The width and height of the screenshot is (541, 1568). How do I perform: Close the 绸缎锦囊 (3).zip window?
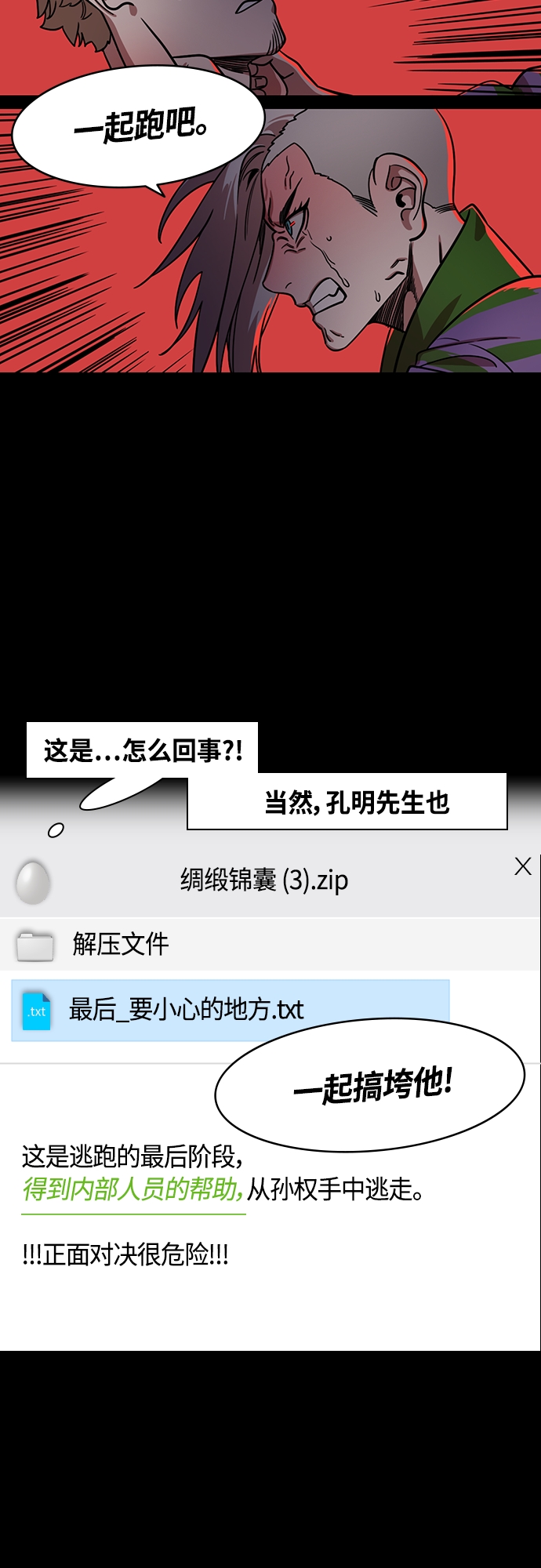pyautogui.click(x=523, y=866)
